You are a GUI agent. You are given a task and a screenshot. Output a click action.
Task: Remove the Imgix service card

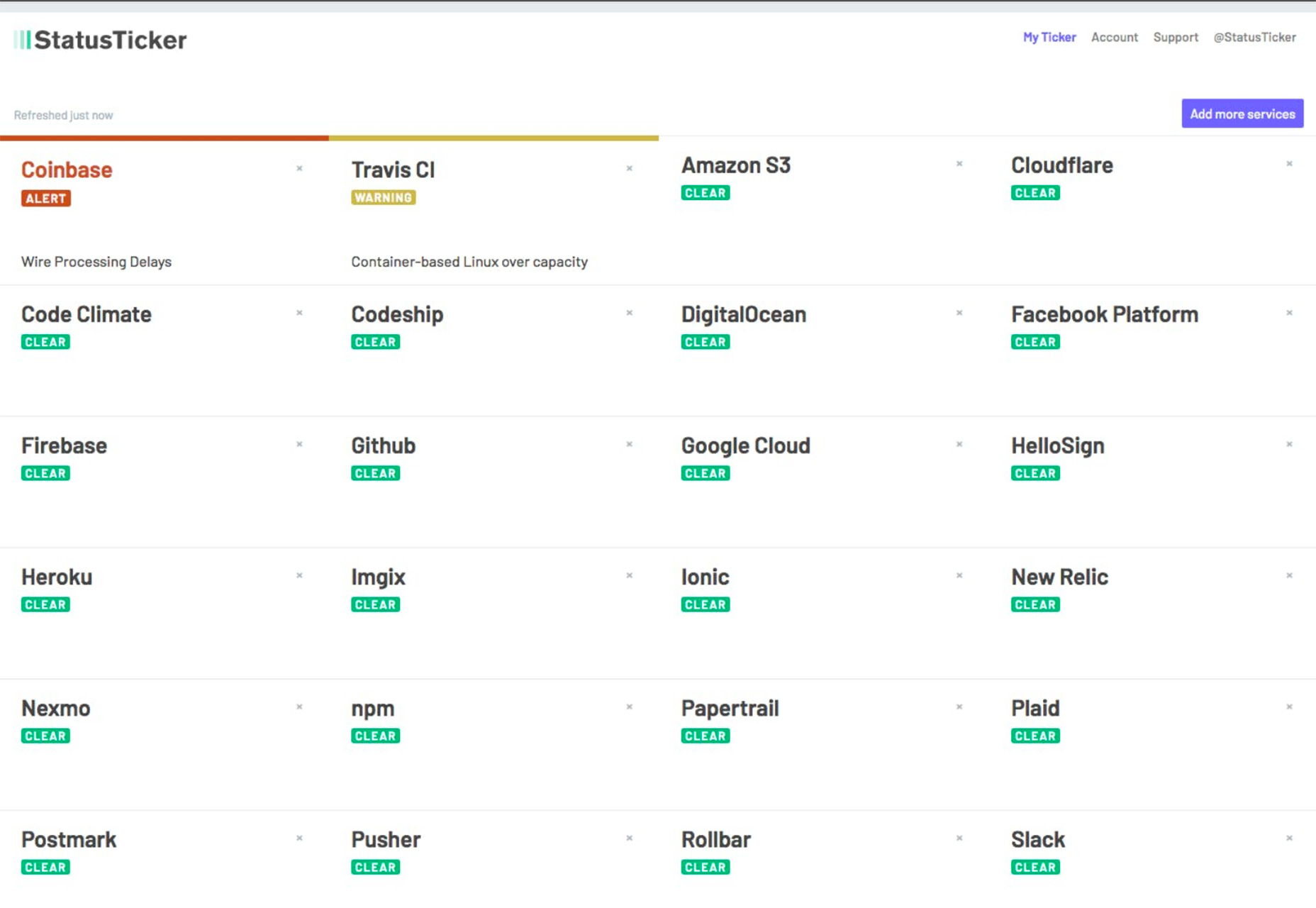click(x=629, y=575)
